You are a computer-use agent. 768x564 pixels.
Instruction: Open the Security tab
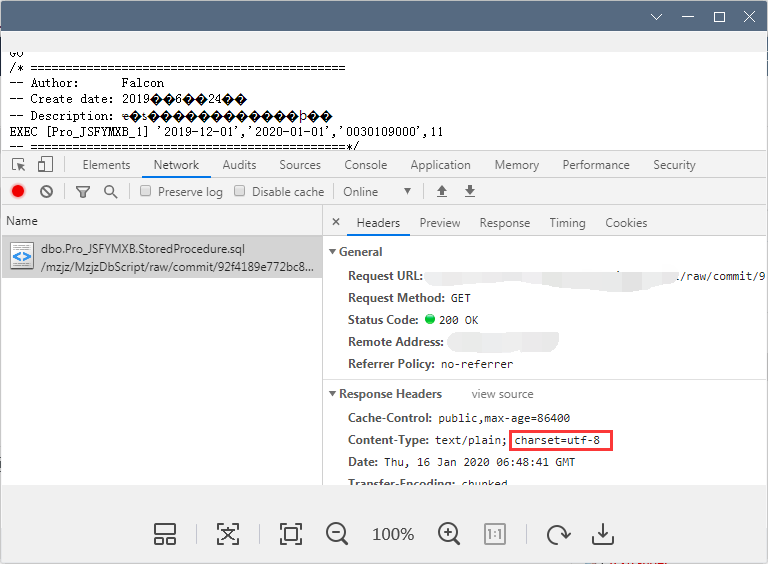[x=674, y=165]
